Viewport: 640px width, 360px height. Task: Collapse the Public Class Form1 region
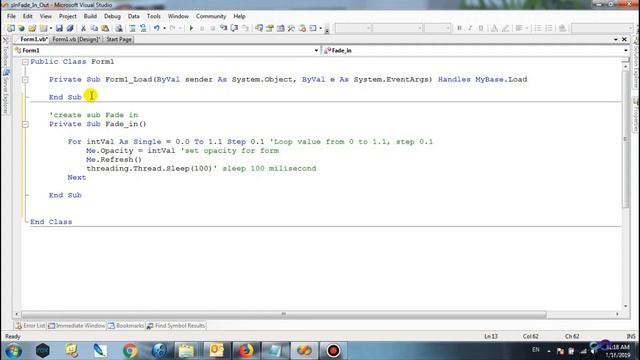pos(25,62)
